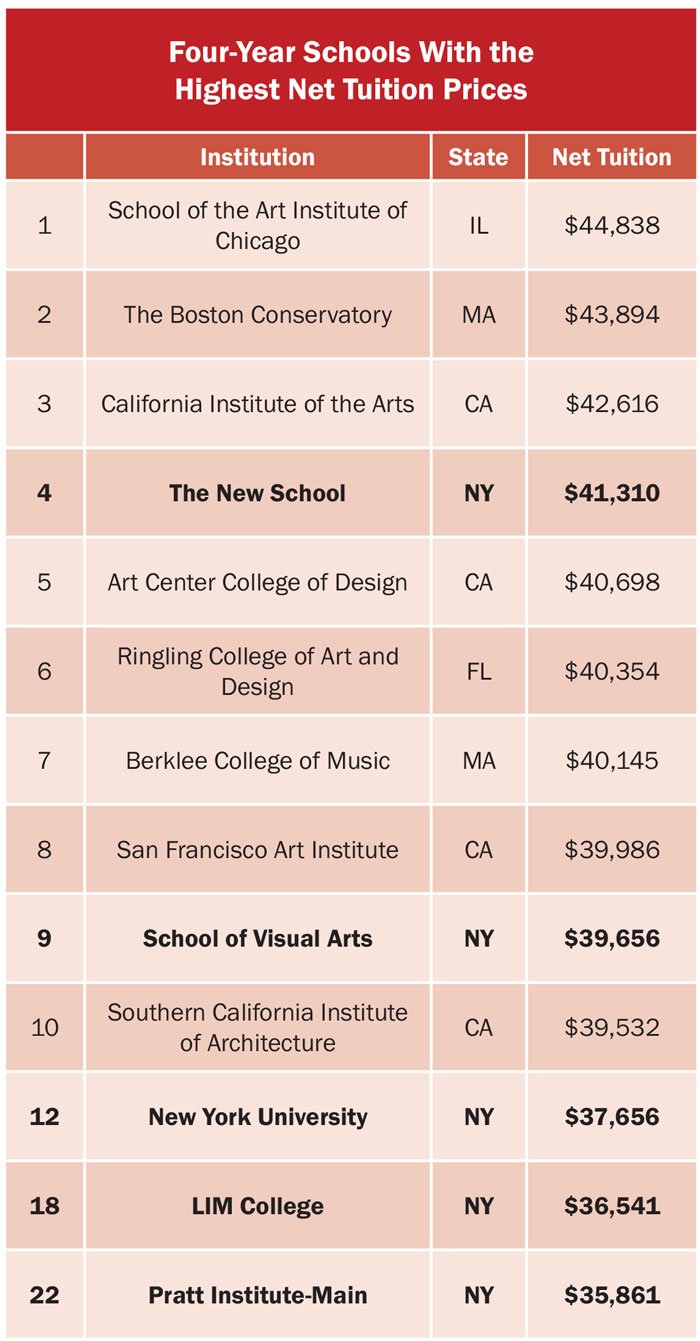Click LIM College institution name

257,1206
